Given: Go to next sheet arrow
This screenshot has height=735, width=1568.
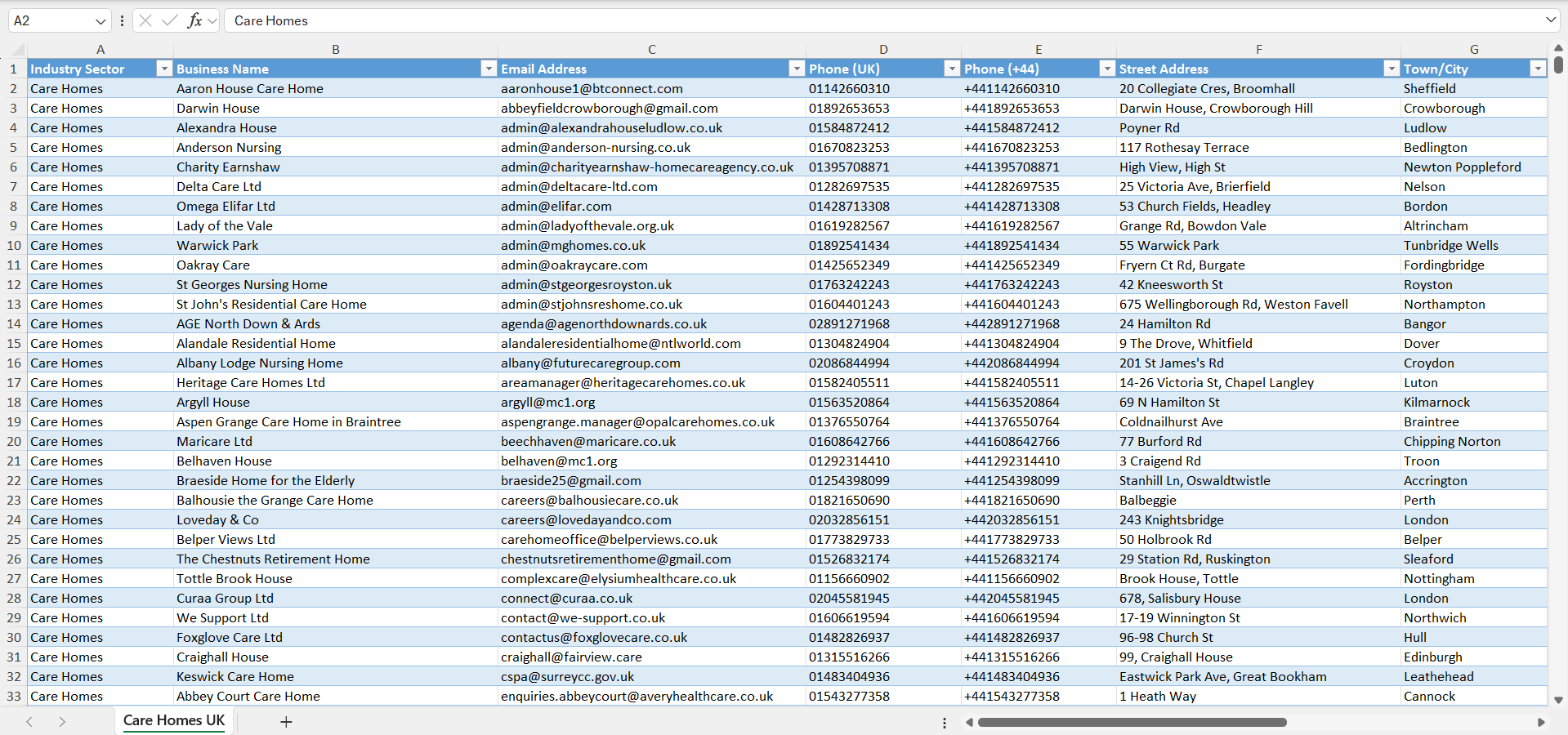Looking at the screenshot, I should tap(62, 722).
